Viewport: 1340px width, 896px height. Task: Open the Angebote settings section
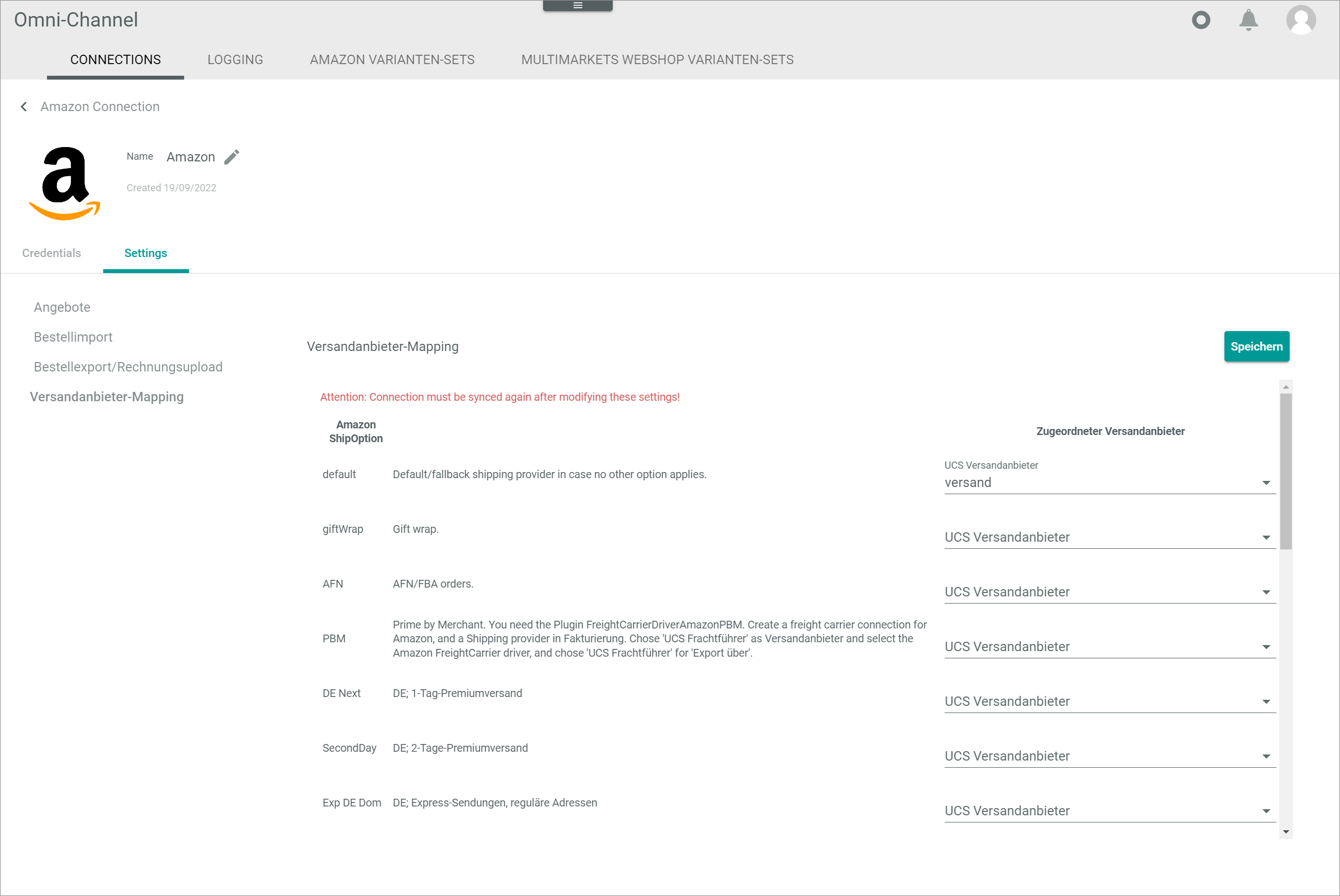point(62,307)
